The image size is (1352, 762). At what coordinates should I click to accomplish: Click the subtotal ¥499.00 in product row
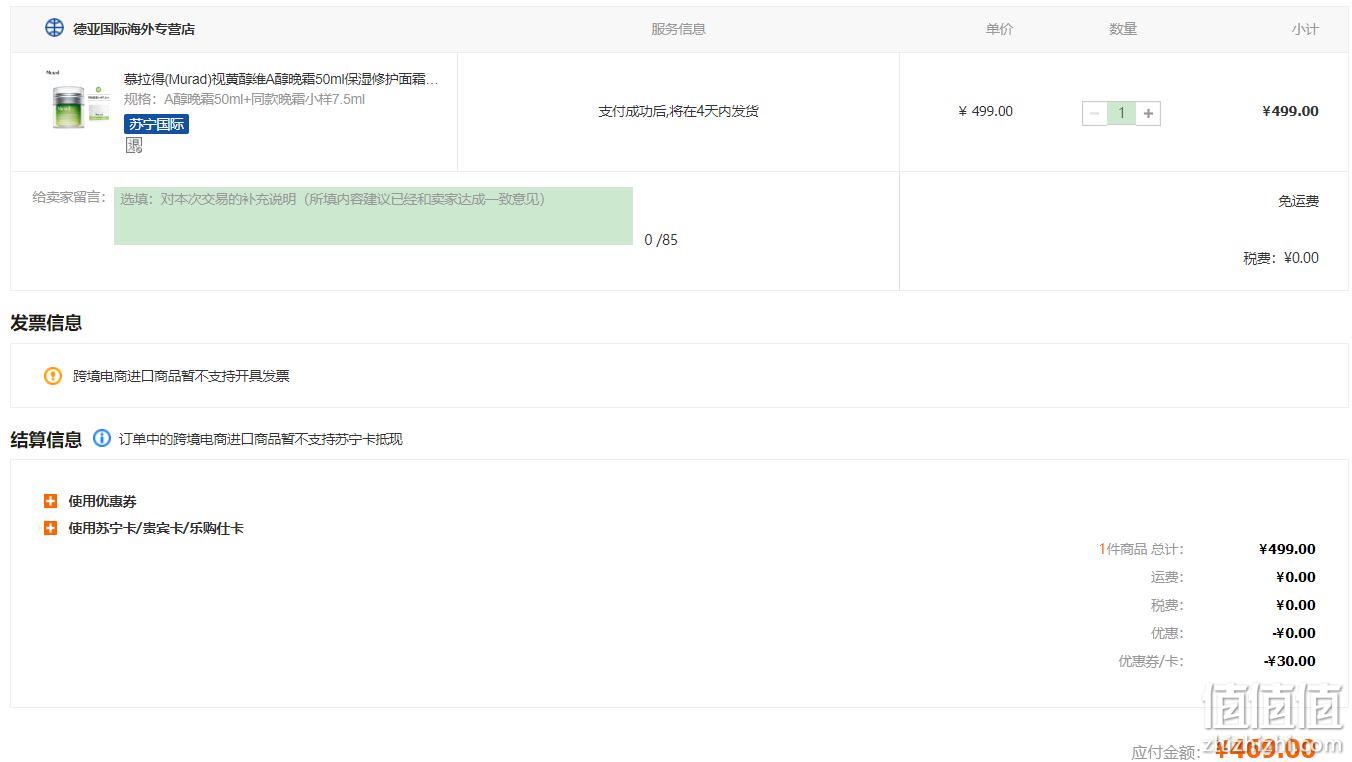pyautogui.click(x=1290, y=111)
